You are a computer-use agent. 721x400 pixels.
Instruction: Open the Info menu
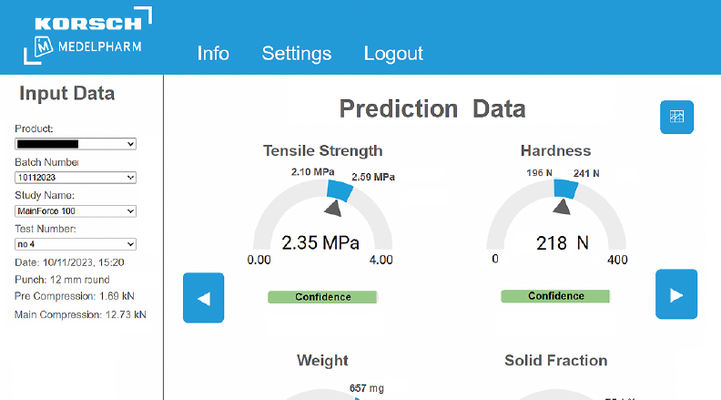pyautogui.click(x=213, y=54)
